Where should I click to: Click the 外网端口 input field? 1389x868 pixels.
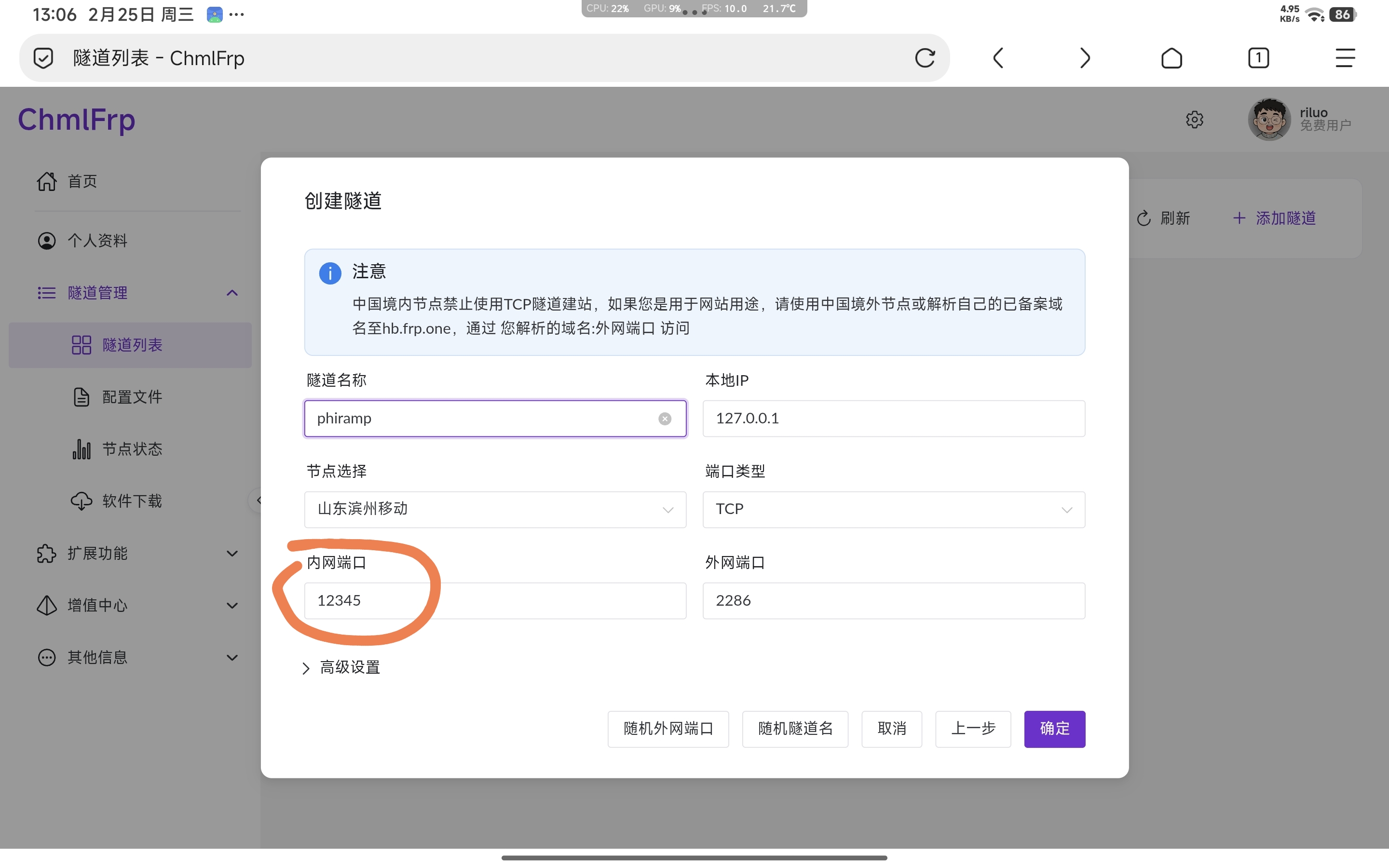(x=893, y=600)
